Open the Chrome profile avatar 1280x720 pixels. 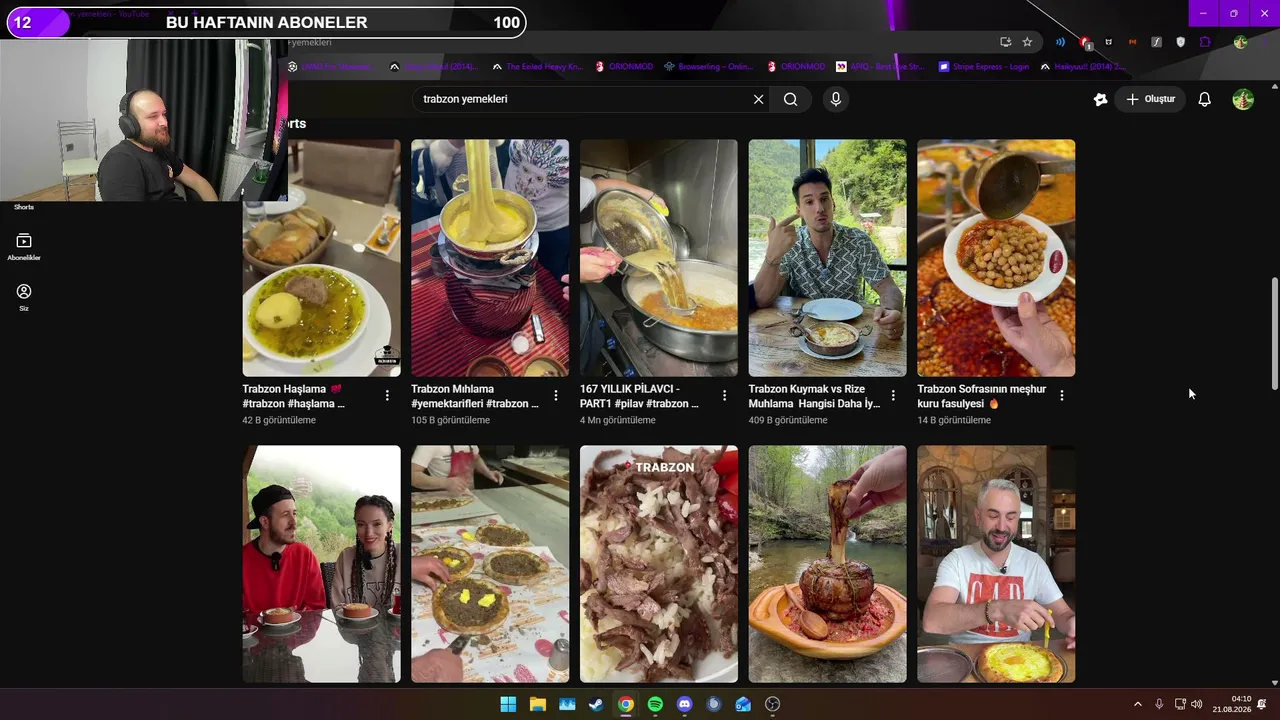tap(1240, 42)
